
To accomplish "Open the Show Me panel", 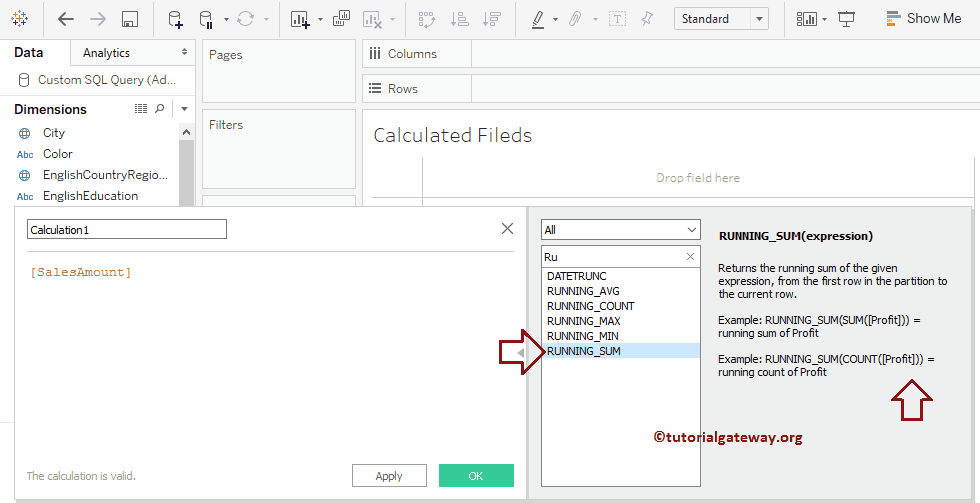I will [x=924, y=19].
